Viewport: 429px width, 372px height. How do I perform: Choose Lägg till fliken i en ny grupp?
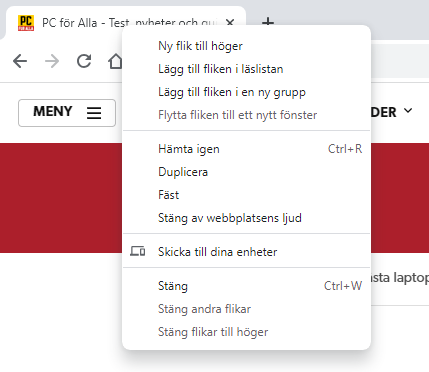pyautogui.click(x=247, y=92)
